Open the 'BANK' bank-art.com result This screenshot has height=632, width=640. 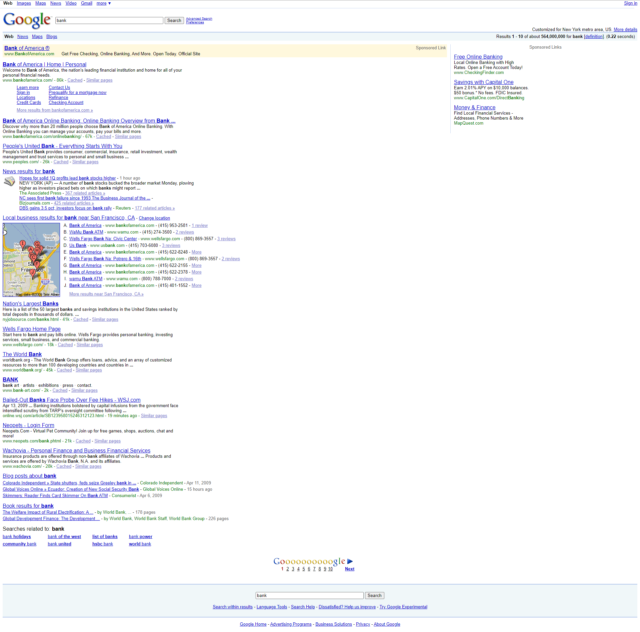10,380
